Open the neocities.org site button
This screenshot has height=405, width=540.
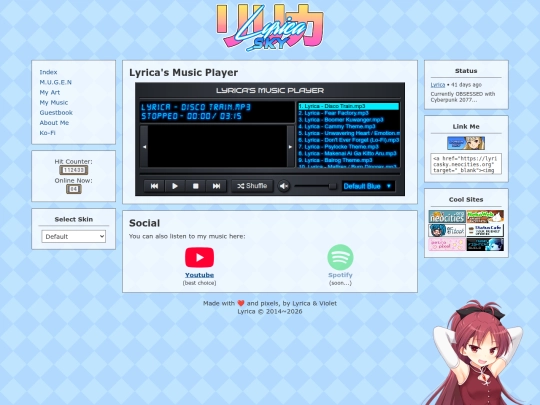pos(447,217)
